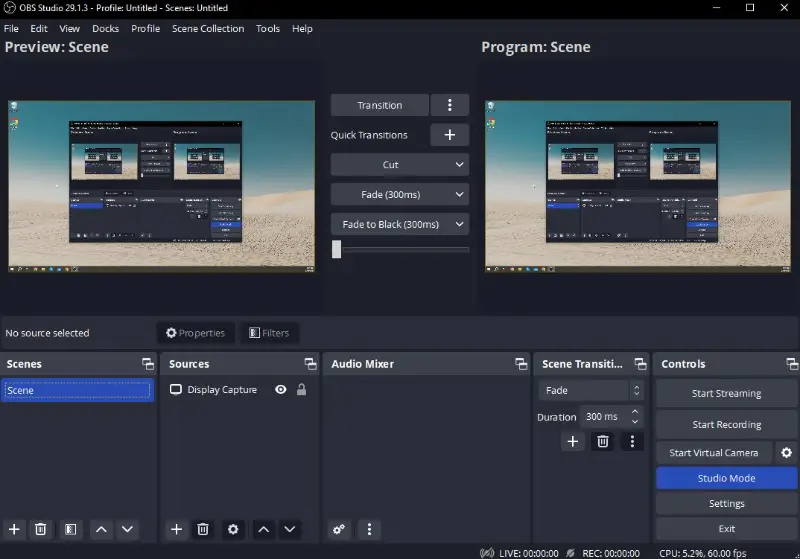
Task: Pop out the Audio Mixer dock
Action: click(521, 364)
